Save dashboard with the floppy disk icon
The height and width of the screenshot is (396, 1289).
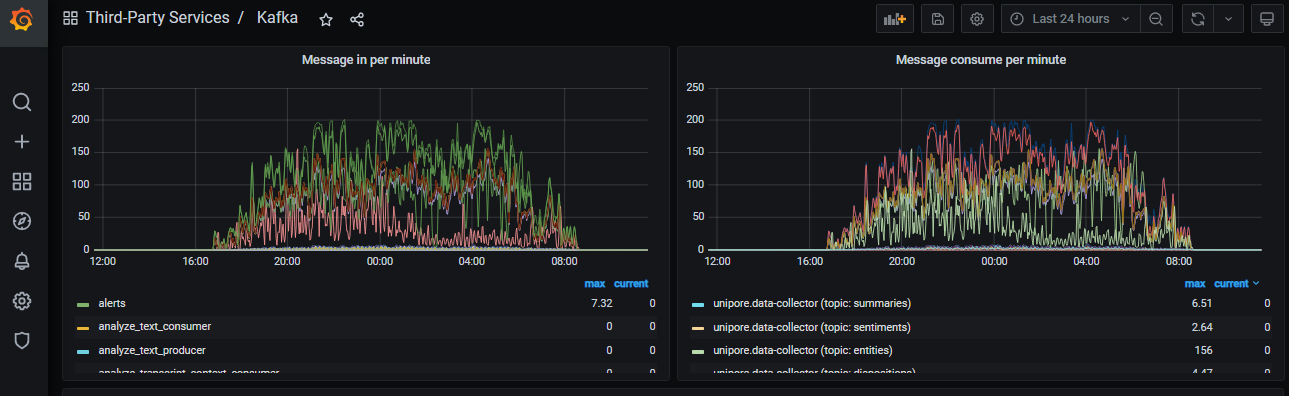point(937,19)
